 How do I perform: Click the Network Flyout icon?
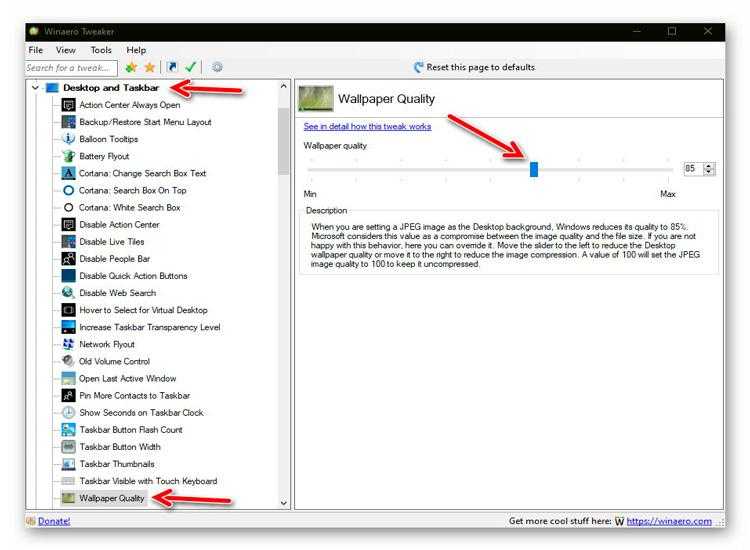pos(68,344)
